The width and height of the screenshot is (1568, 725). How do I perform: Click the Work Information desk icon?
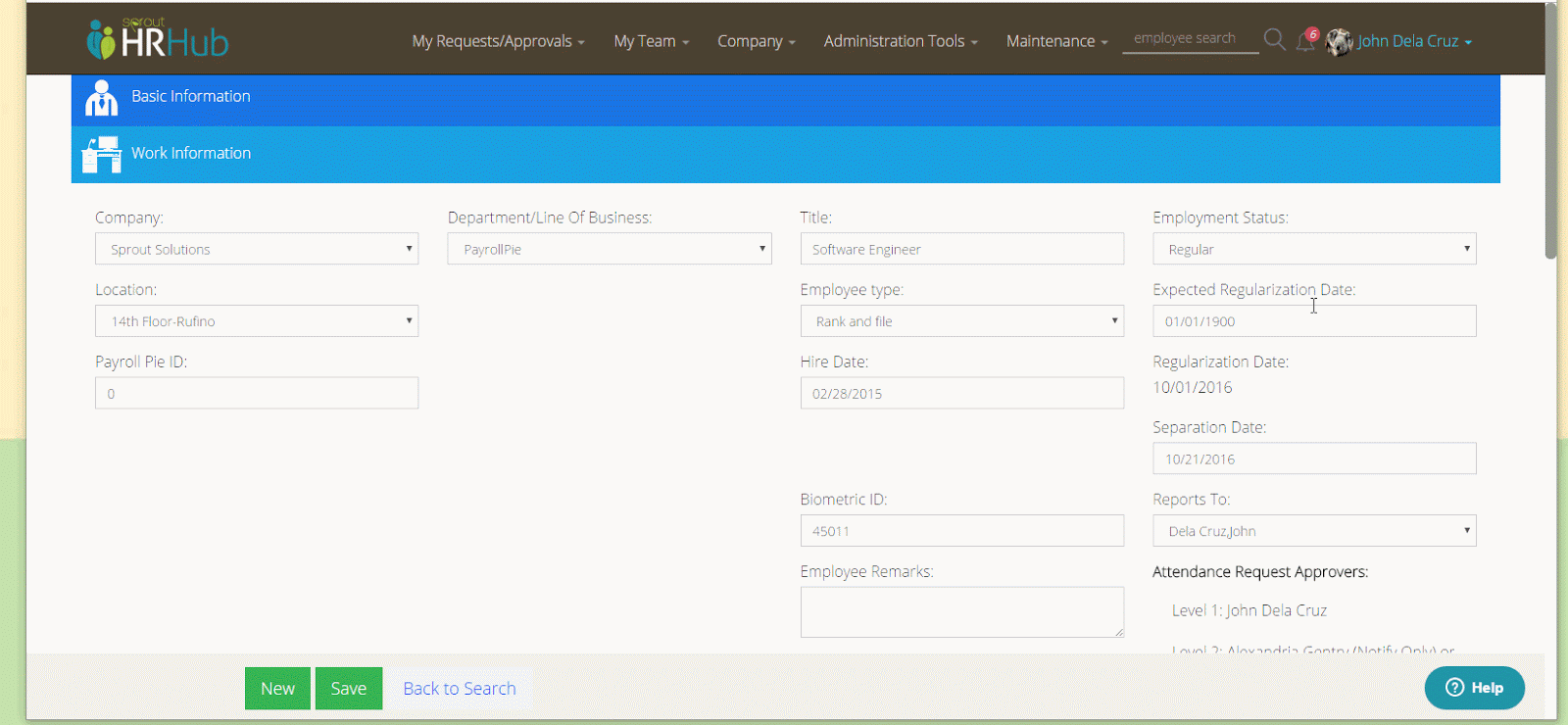pyautogui.click(x=101, y=155)
